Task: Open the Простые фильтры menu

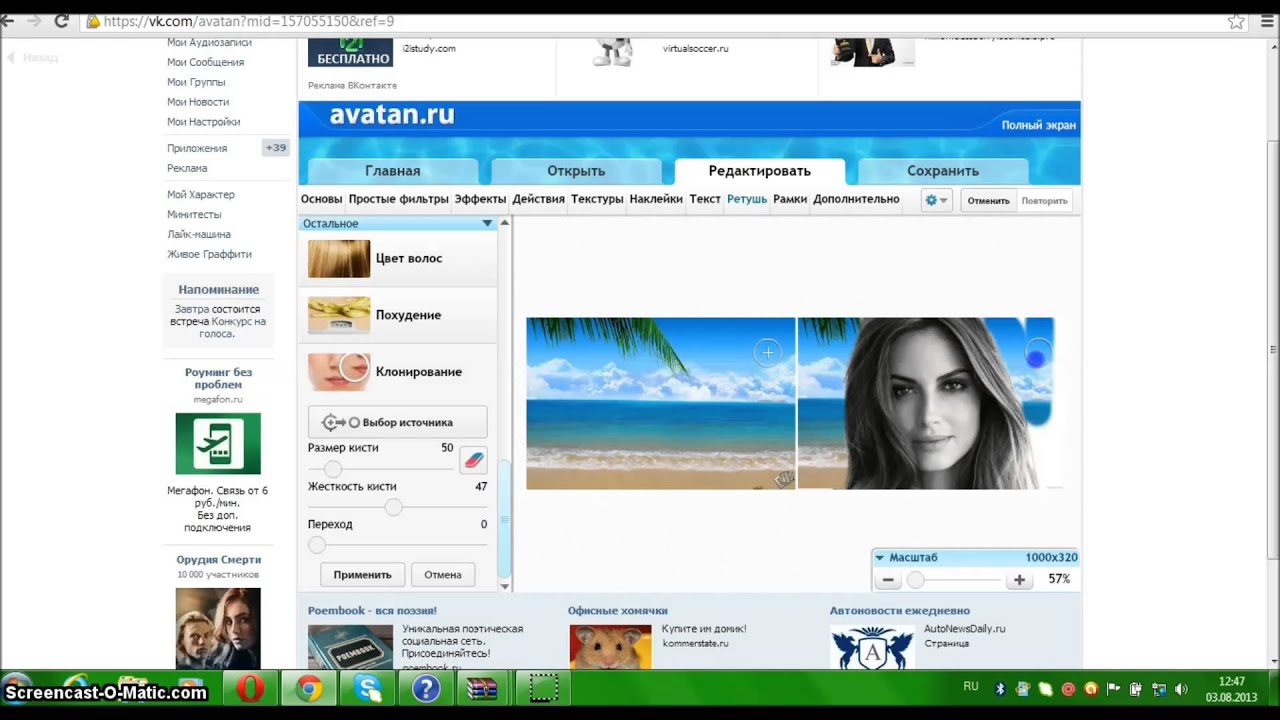Action: (x=398, y=199)
